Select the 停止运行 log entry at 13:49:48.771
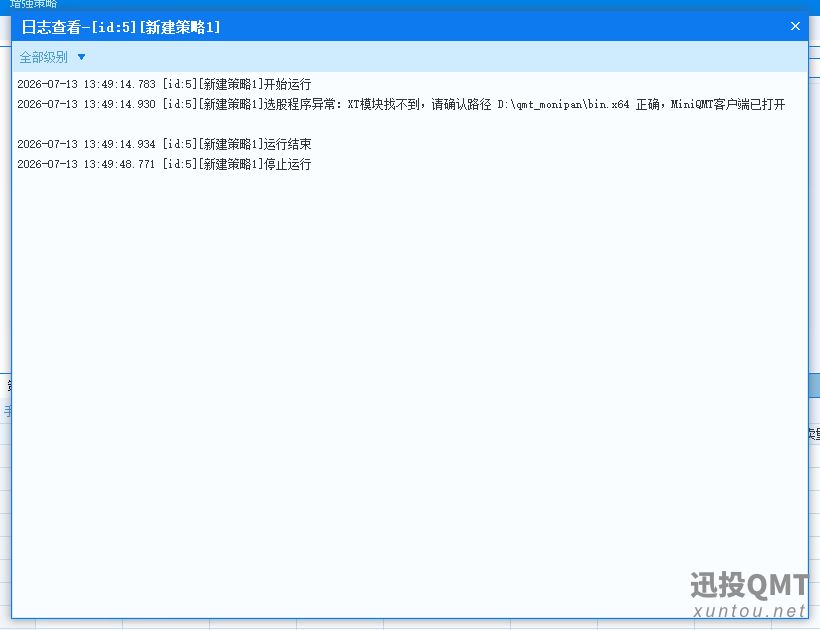The width and height of the screenshot is (820, 630). [164, 164]
